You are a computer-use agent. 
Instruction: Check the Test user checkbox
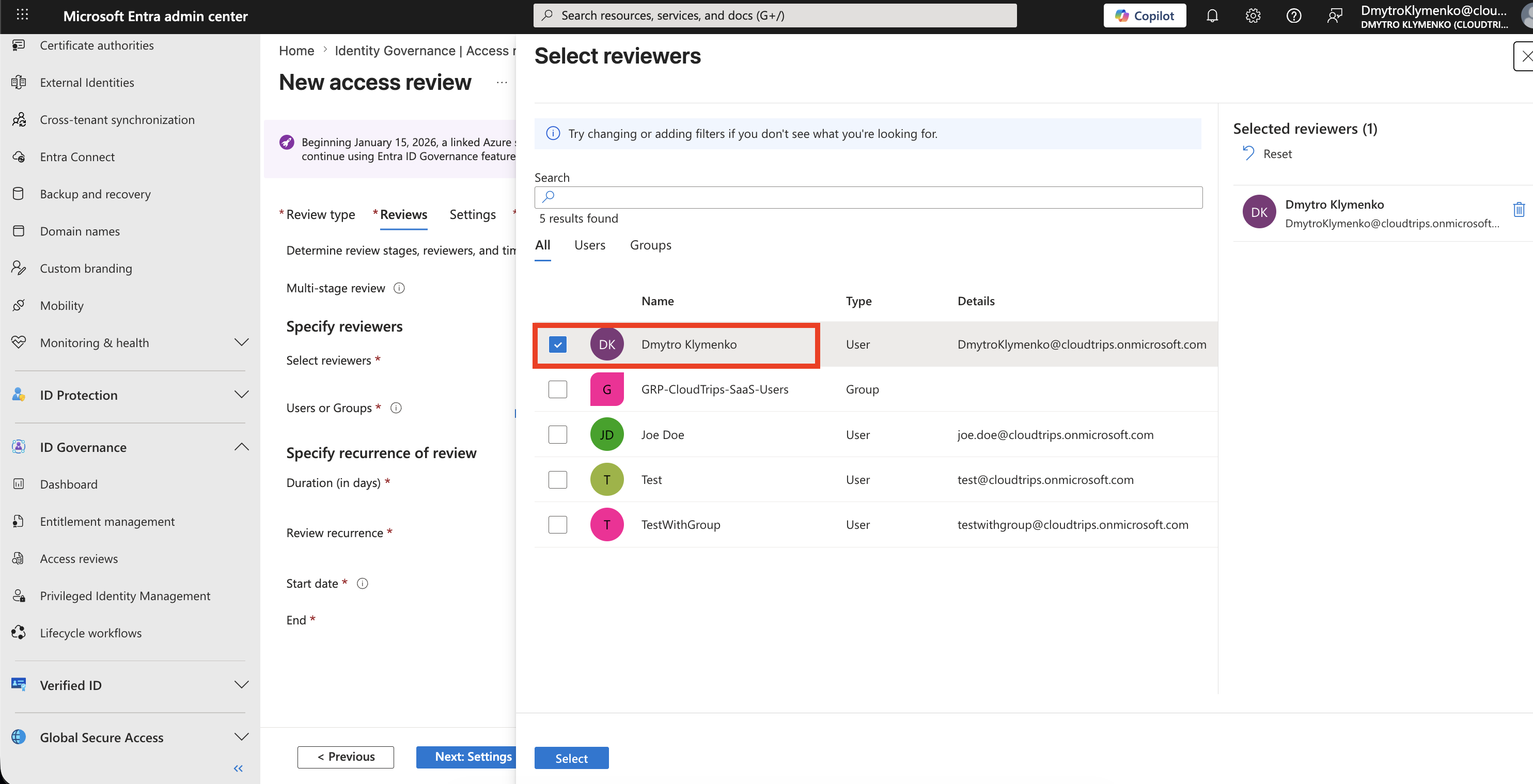[x=558, y=479]
